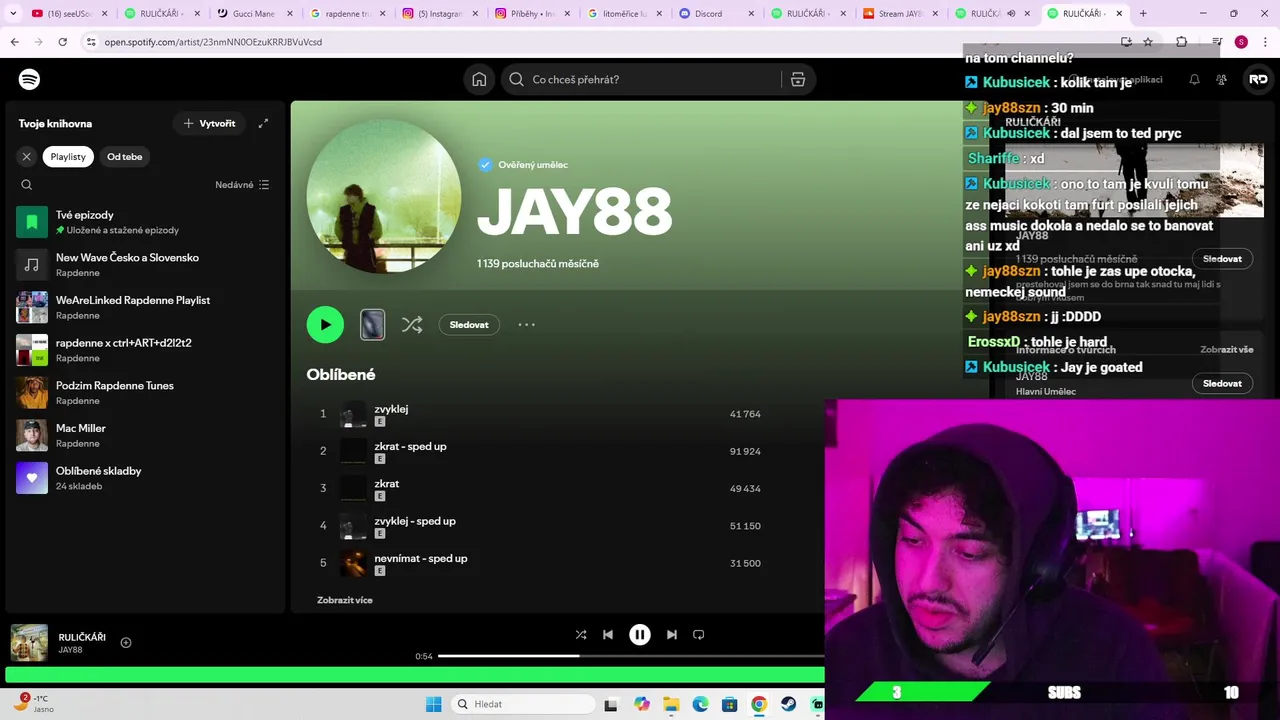Open the Browse icon in search bar
This screenshot has width=1280, height=720.
(798, 79)
